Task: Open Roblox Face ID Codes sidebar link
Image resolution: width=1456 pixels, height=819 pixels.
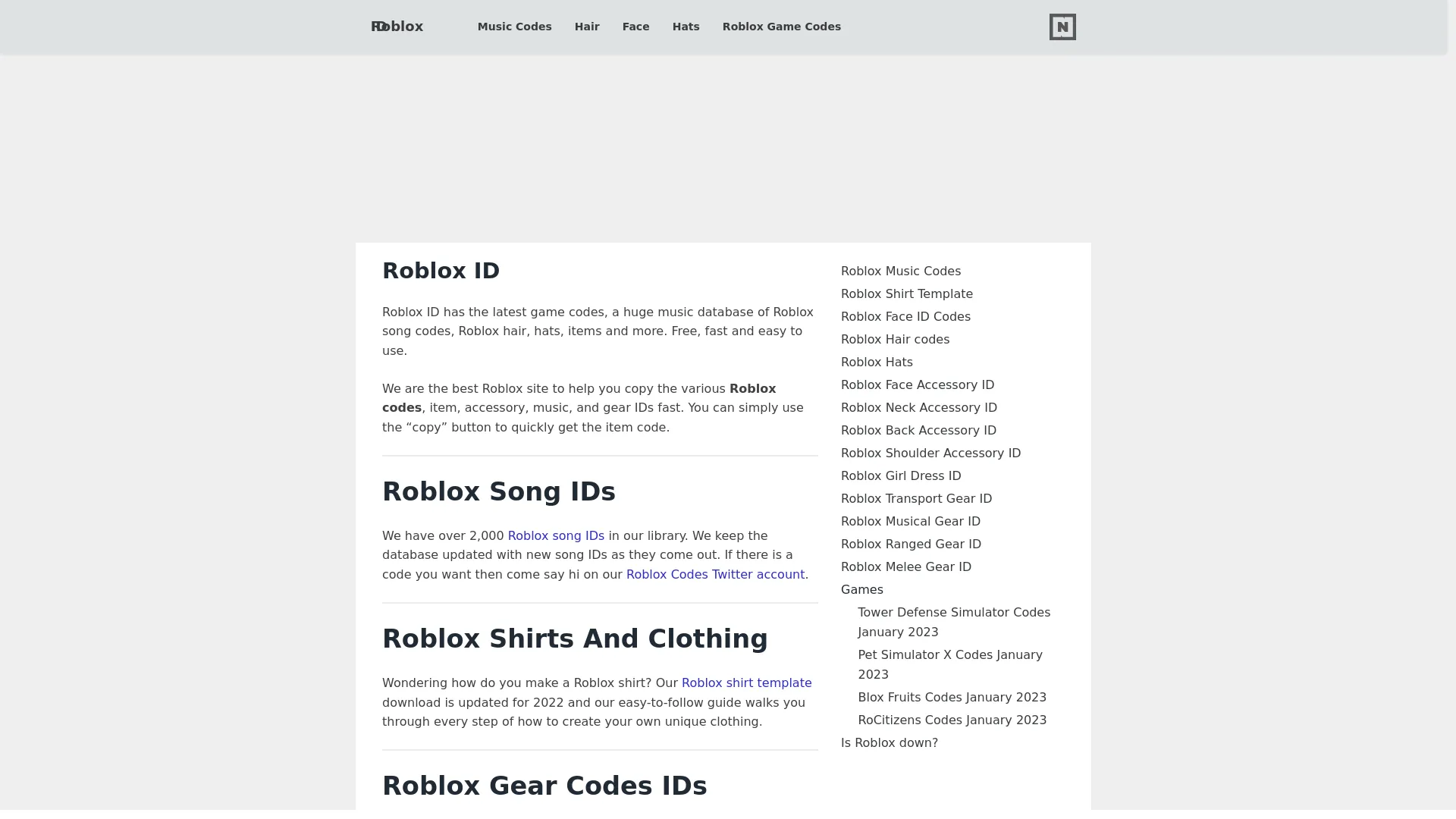Action: [x=905, y=317]
